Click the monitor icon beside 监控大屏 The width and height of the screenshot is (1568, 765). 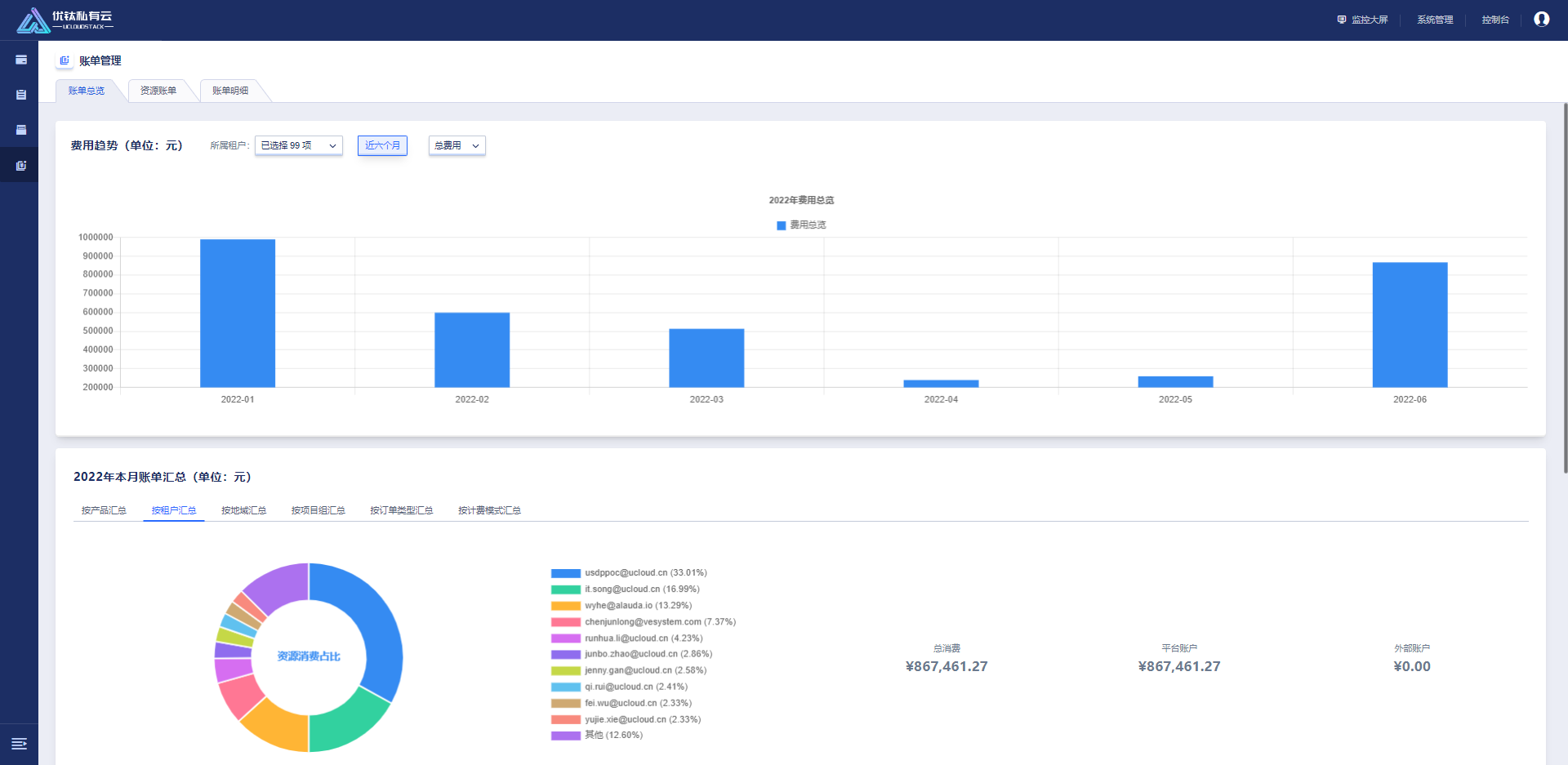tap(1341, 20)
